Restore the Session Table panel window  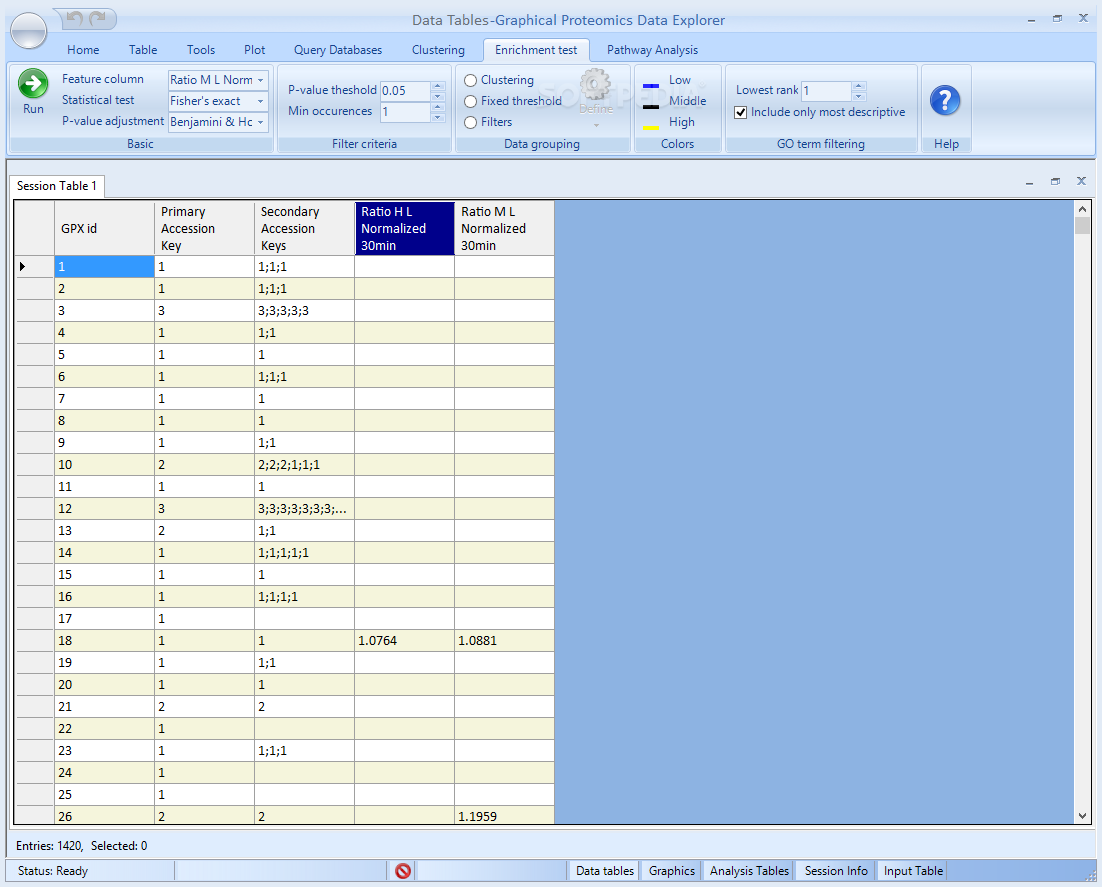[x=1055, y=181]
